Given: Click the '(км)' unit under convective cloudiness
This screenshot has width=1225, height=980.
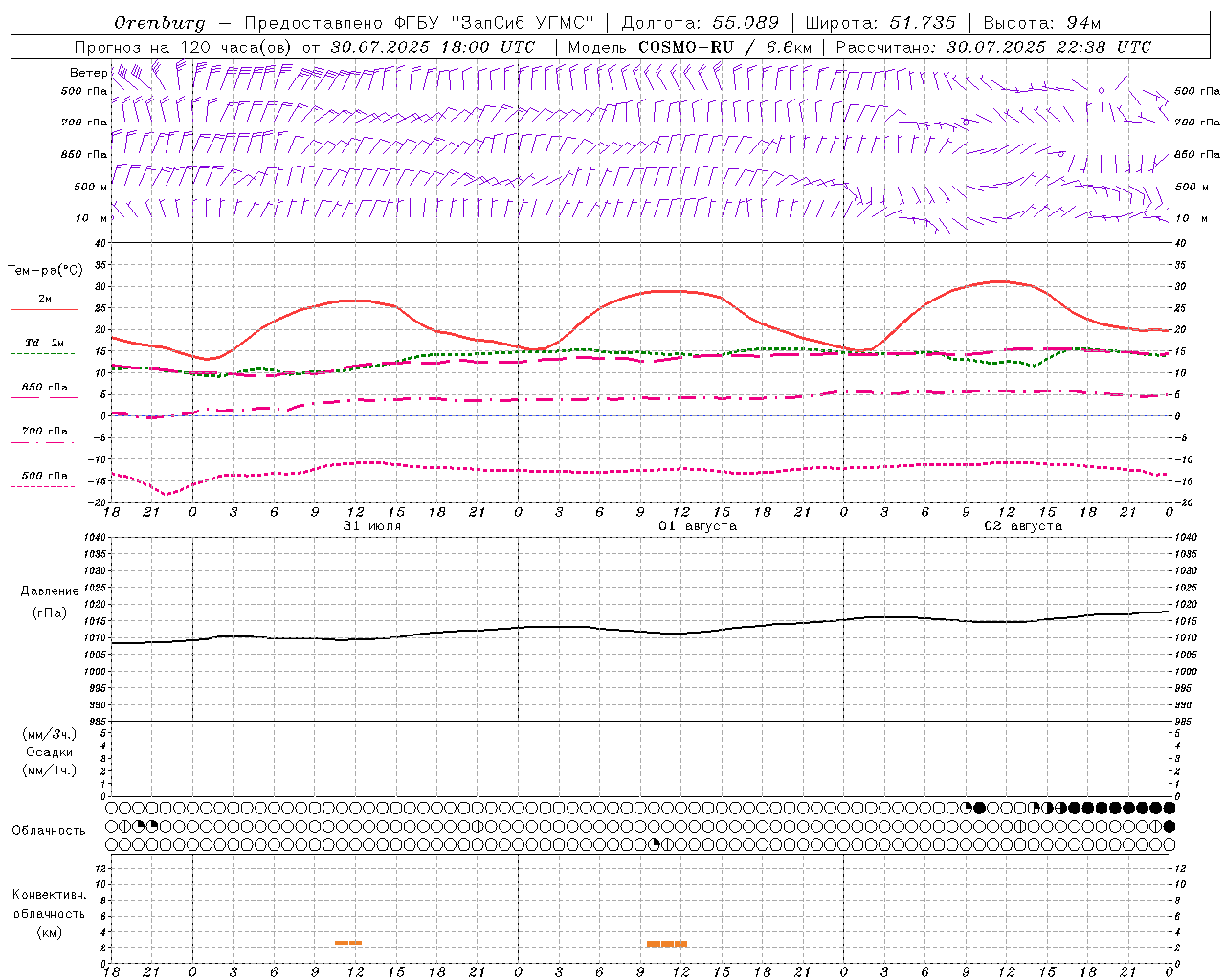Looking at the screenshot, I should coord(49,932).
